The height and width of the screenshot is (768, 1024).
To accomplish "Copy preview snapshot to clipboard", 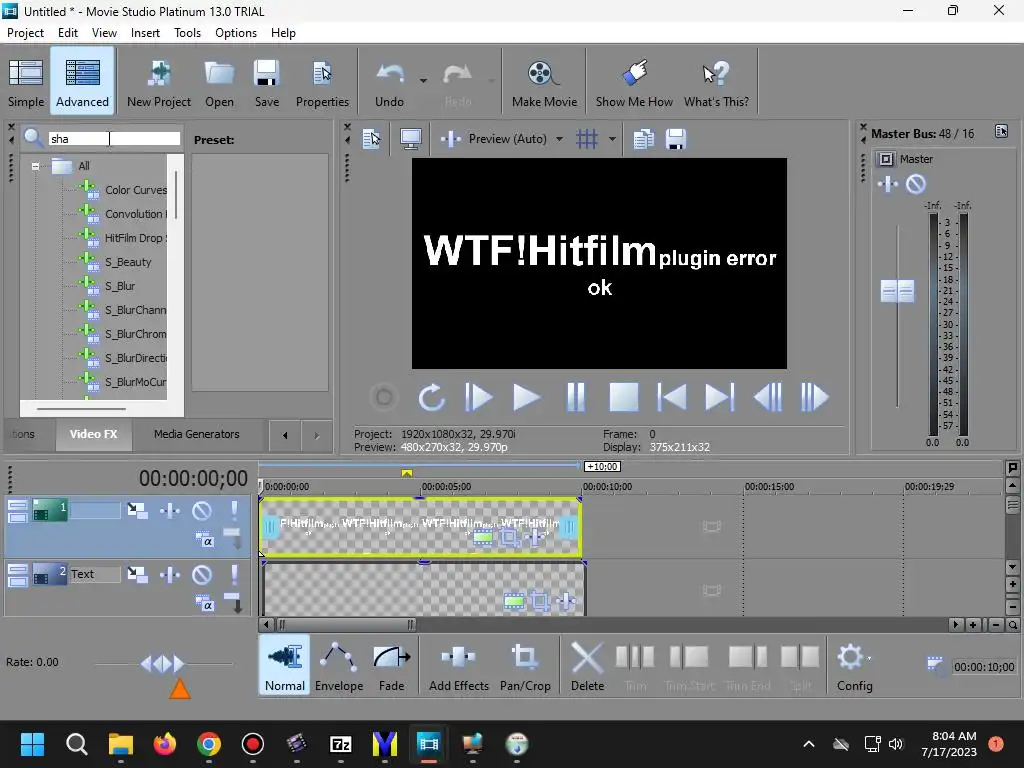I will click(x=643, y=138).
